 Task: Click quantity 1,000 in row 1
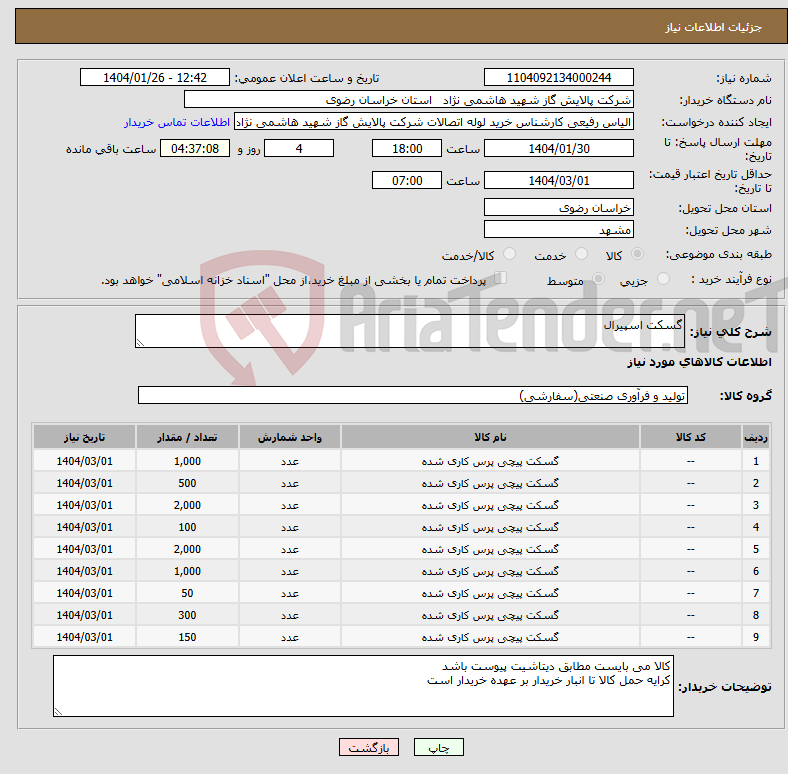[187, 461]
